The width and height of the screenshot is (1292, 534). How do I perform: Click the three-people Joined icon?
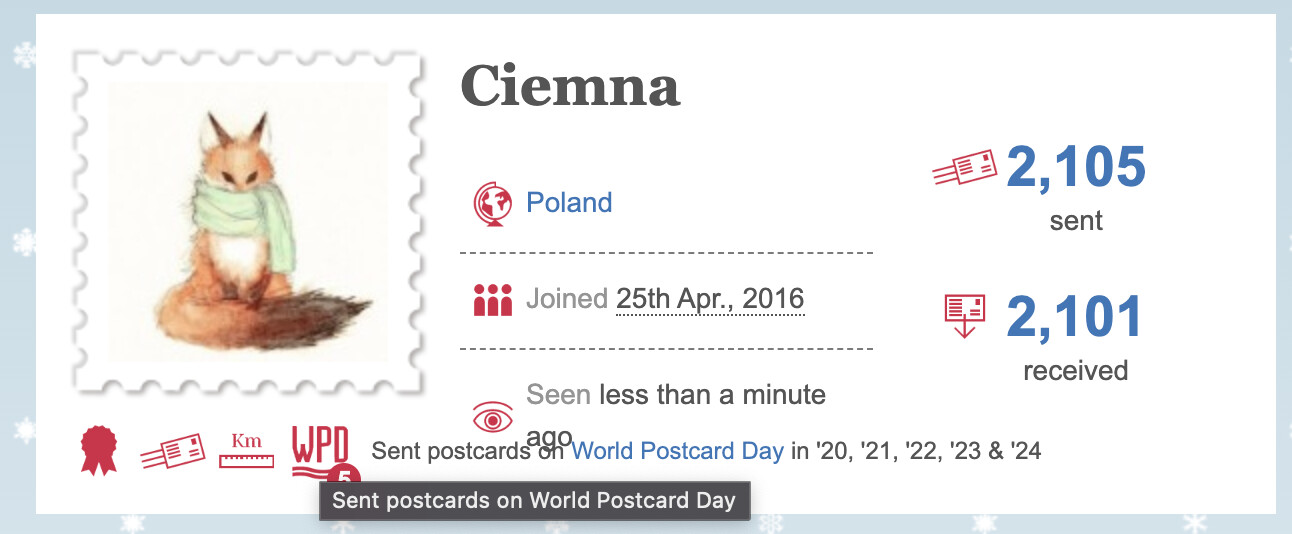pyautogui.click(x=492, y=299)
